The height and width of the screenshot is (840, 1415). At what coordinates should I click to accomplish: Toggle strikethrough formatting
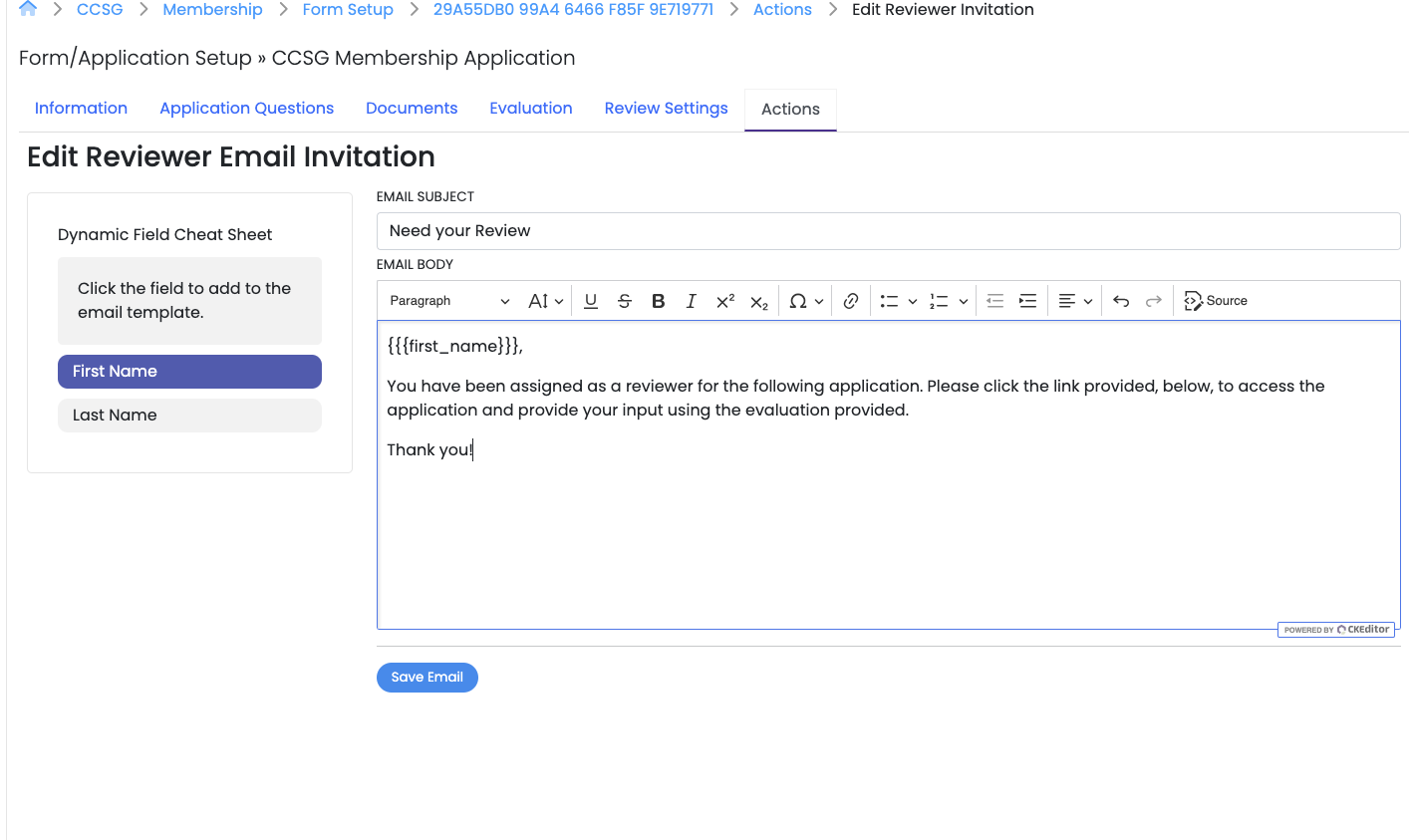tap(625, 301)
